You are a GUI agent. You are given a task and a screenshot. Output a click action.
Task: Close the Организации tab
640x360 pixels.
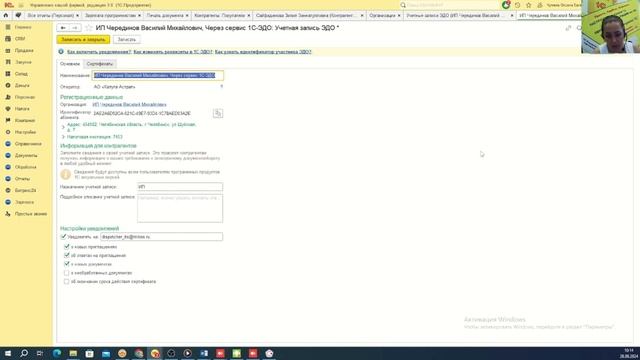tap(399, 16)
